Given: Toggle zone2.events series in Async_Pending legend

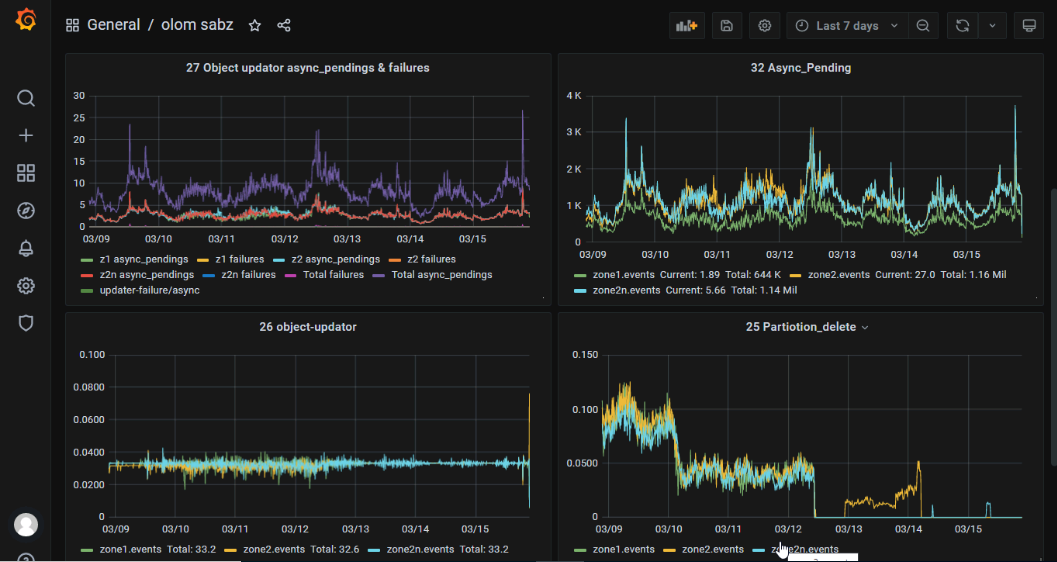Looking at the screenshot, I should [x=841, y=275].
